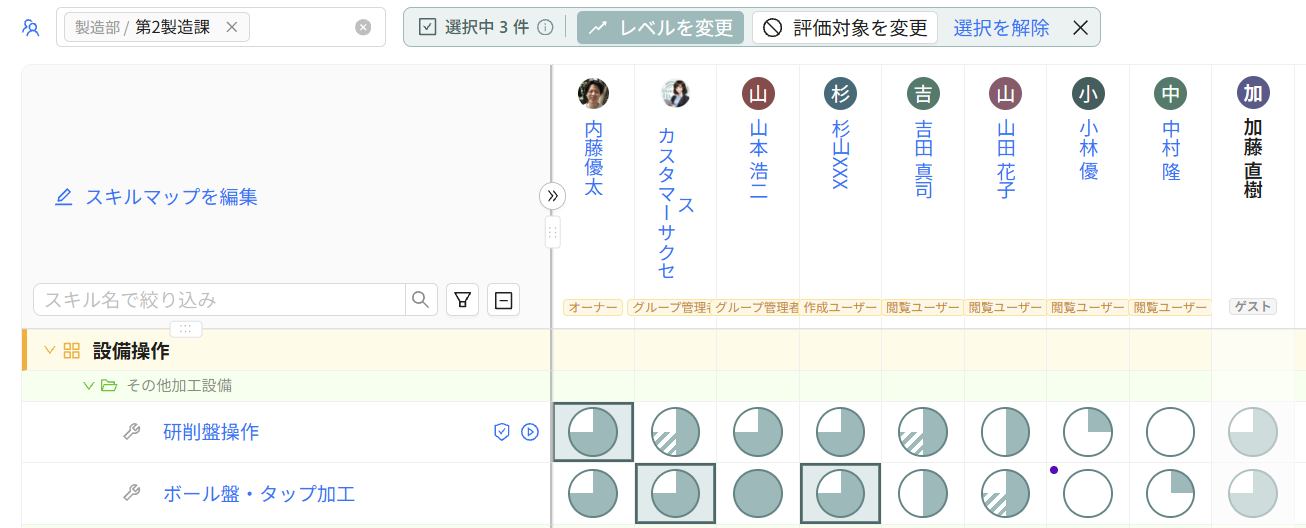The width and height of the screenshot is (1306, 528).
Task: Select 山本浩二's full ボール盤・タップ加工 level cell
Action: coord(758,494)
